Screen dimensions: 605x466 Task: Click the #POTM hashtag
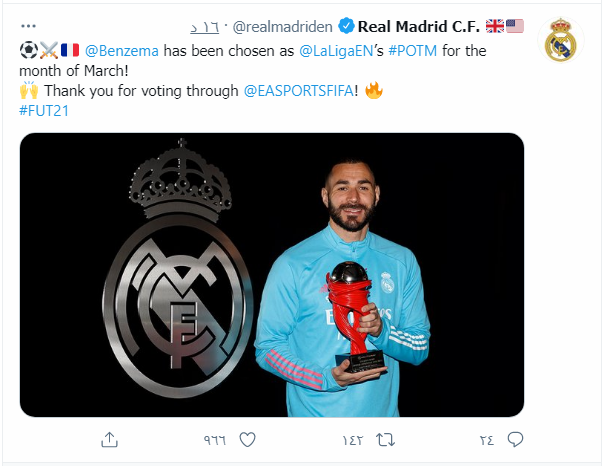click(x=409, y=50)
